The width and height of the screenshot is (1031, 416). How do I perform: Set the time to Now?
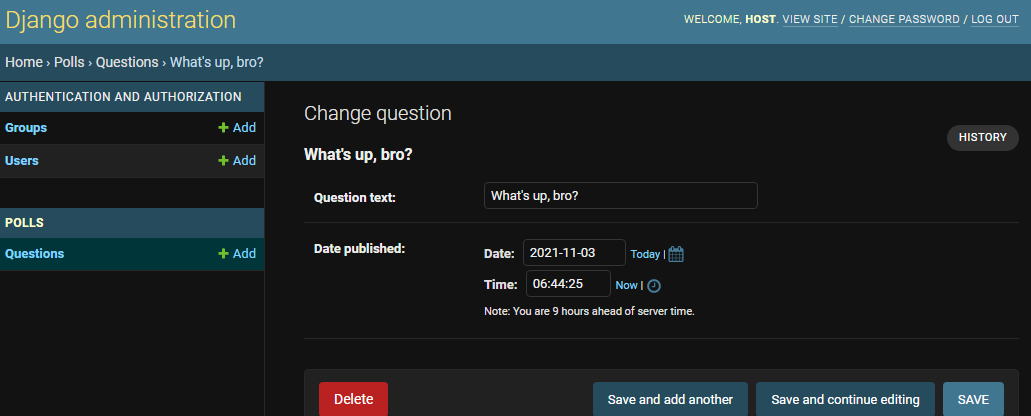pyautogui.click(x=626, y=285)
